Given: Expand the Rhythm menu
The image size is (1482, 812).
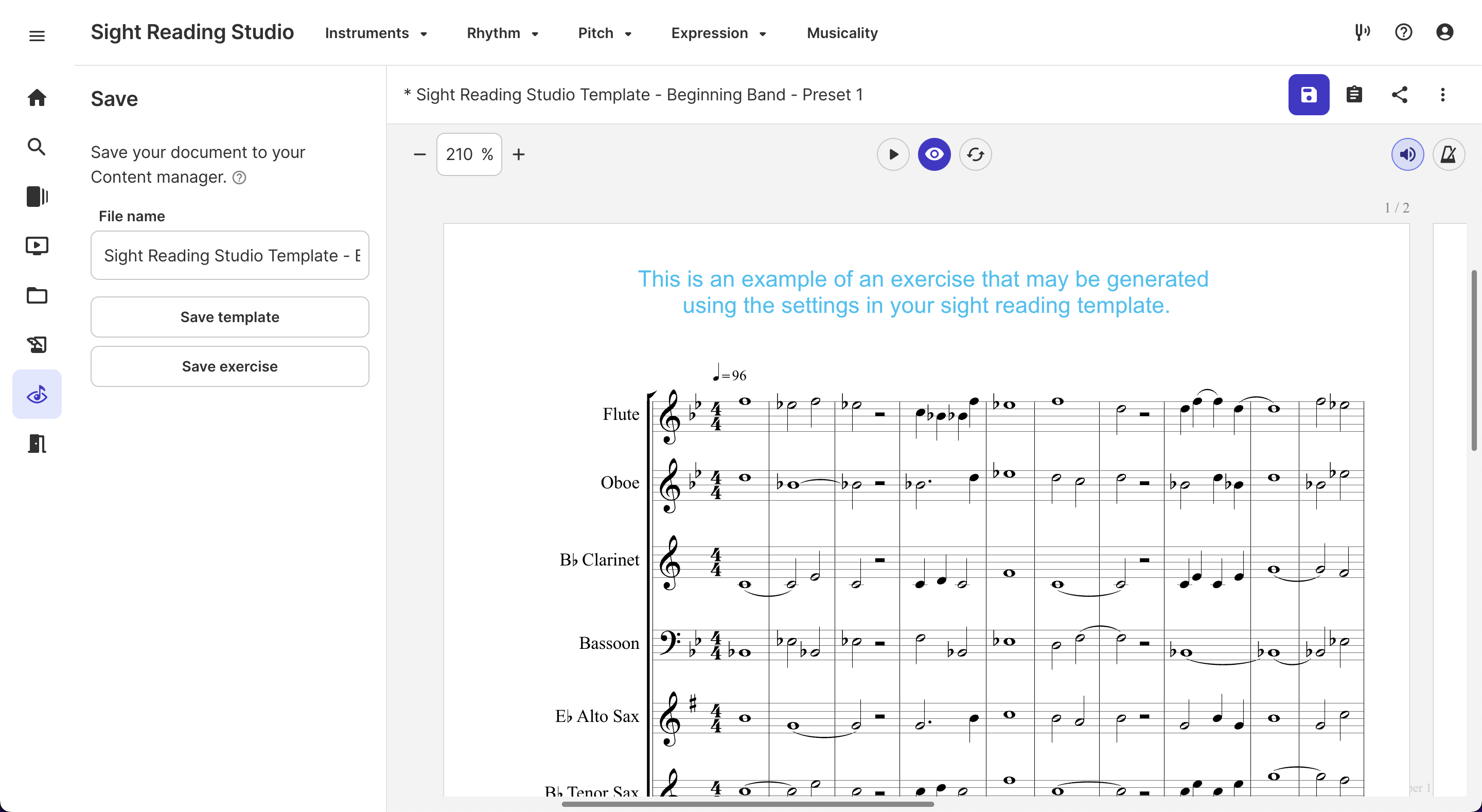Looking at the screenshot, I should 503,33.
